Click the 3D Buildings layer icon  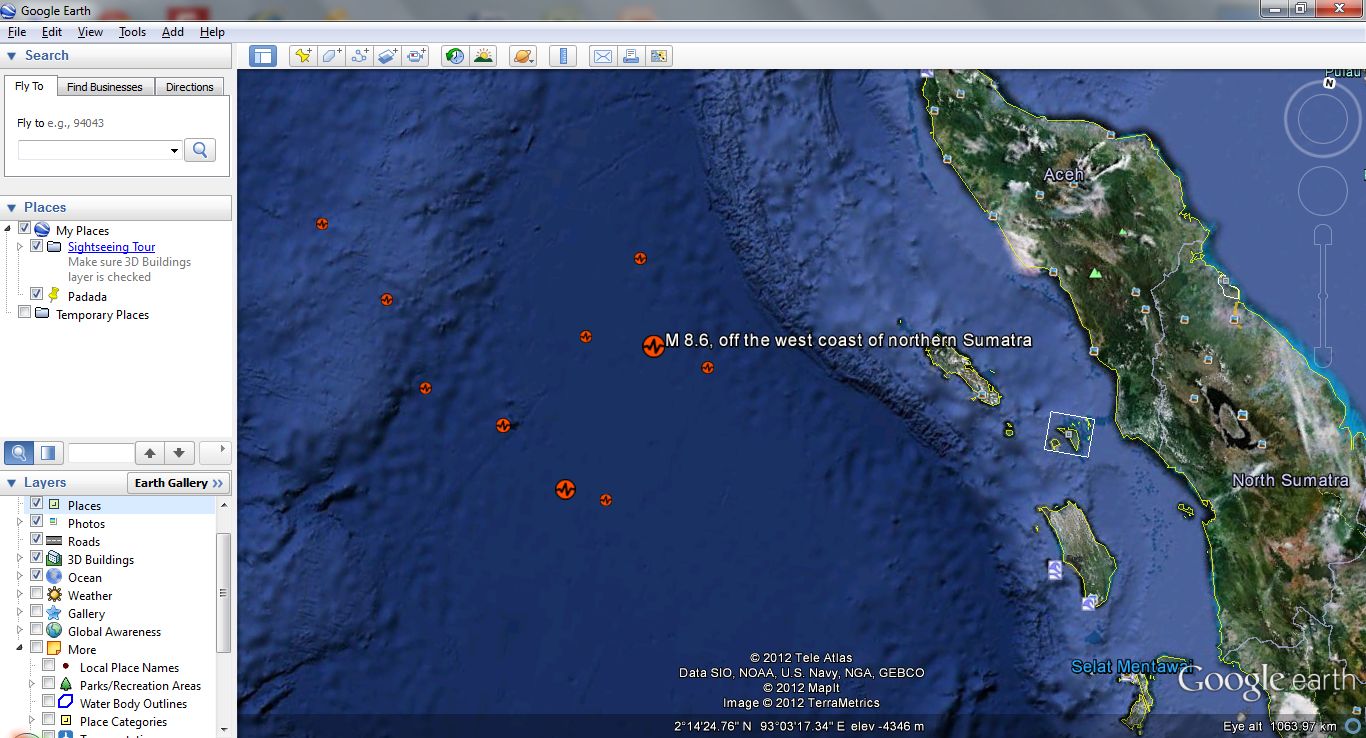click(x=54, y=559)
